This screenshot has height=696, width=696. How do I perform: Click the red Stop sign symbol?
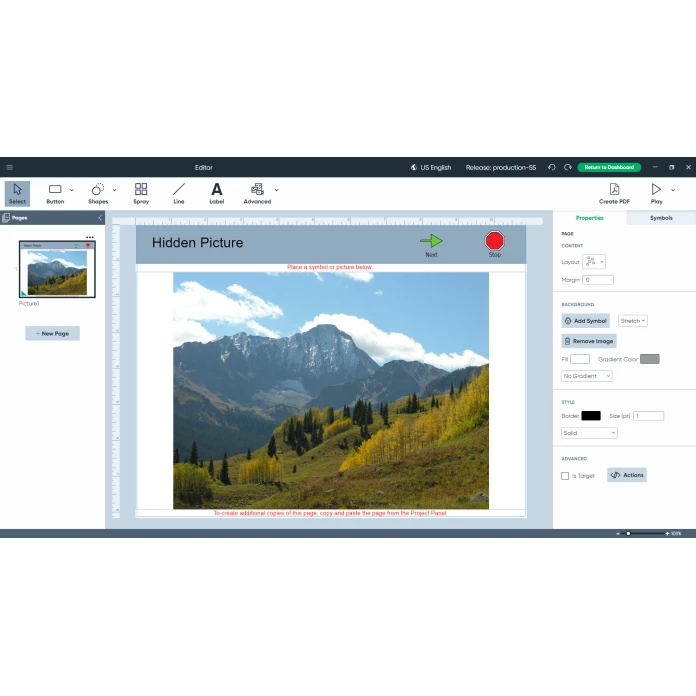(x=494, y=241)
